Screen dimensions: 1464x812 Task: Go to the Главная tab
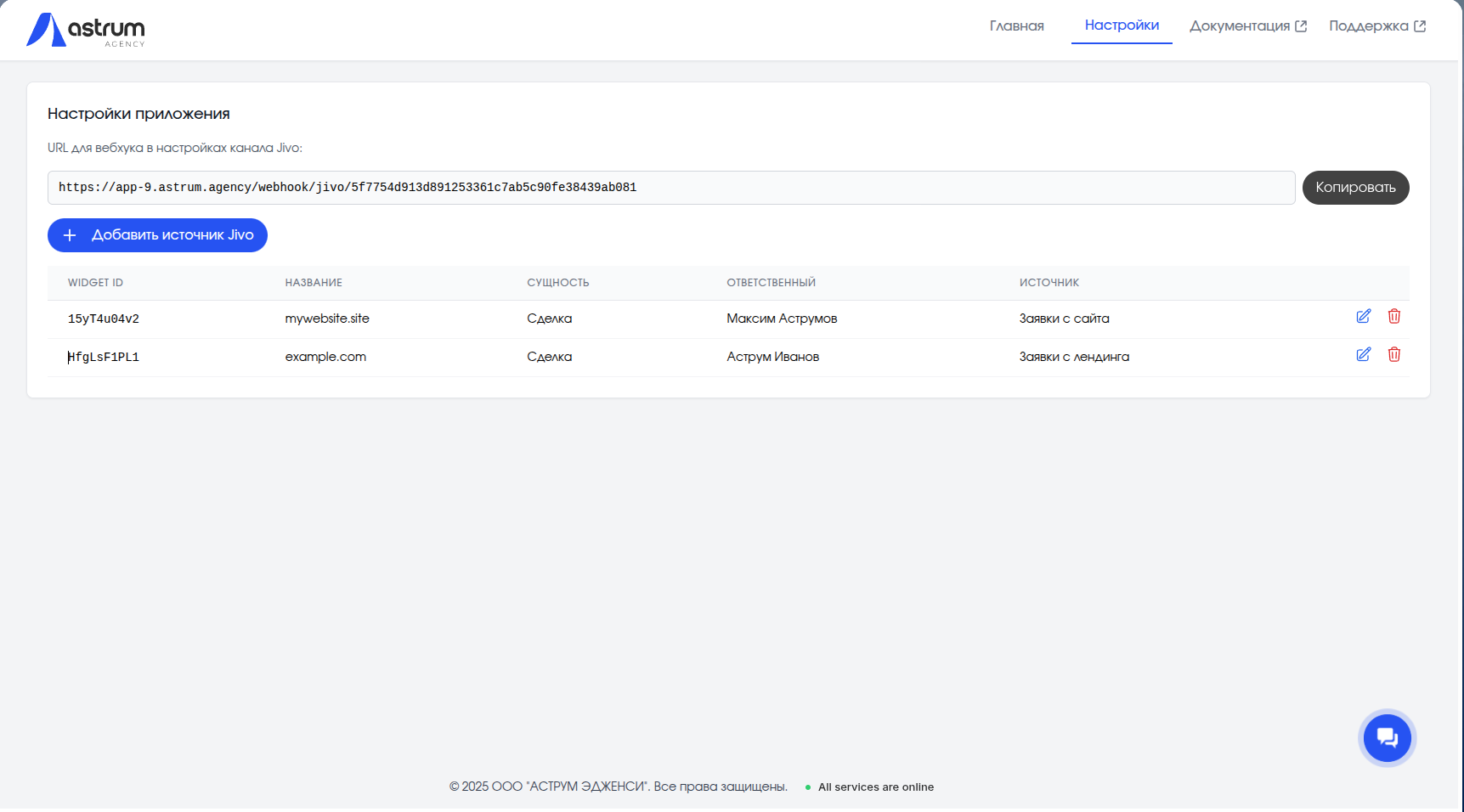(1016, 26)
